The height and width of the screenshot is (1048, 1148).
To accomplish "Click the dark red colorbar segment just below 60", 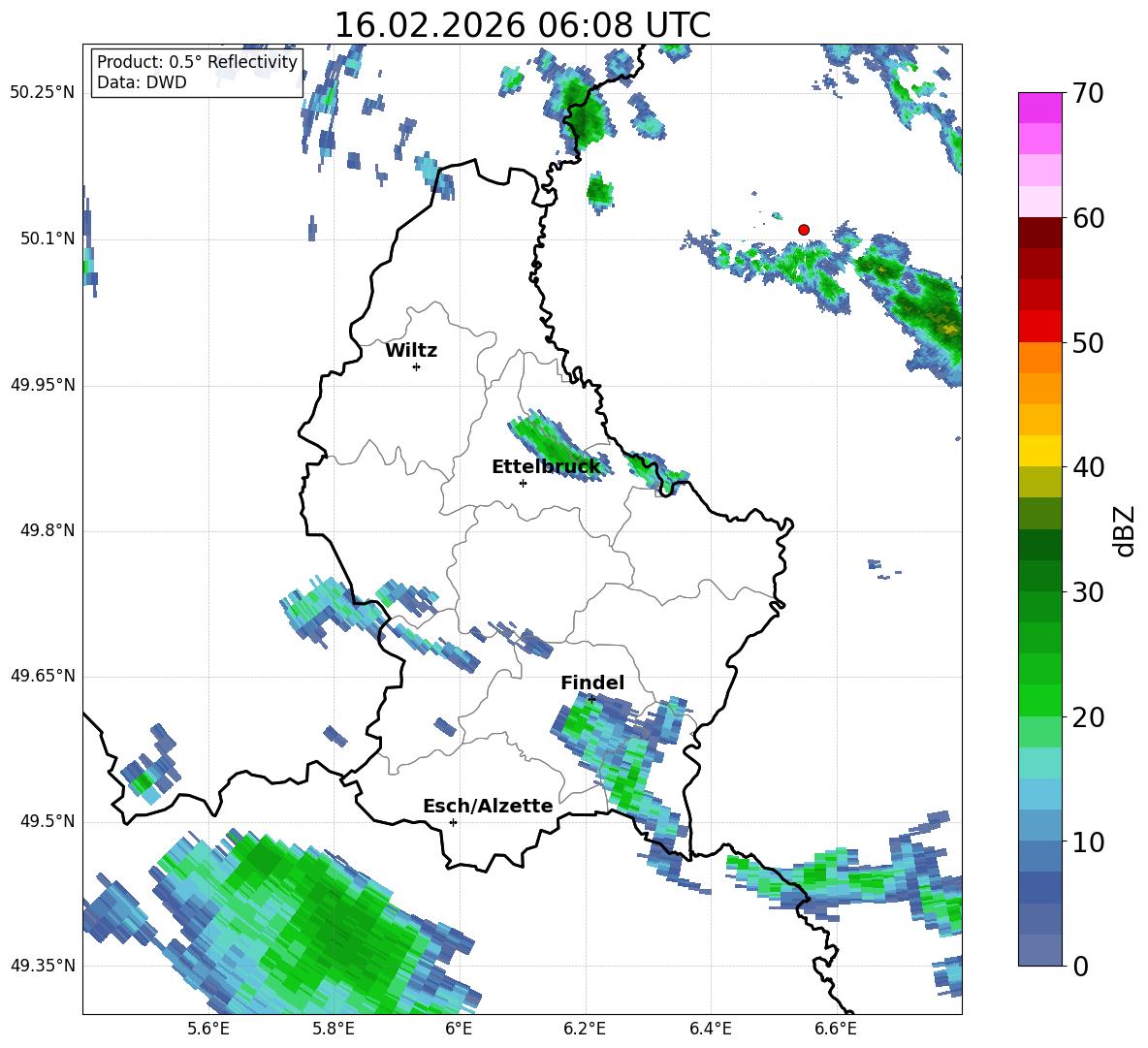I will pyautogui.click(x=1039, y=234).
